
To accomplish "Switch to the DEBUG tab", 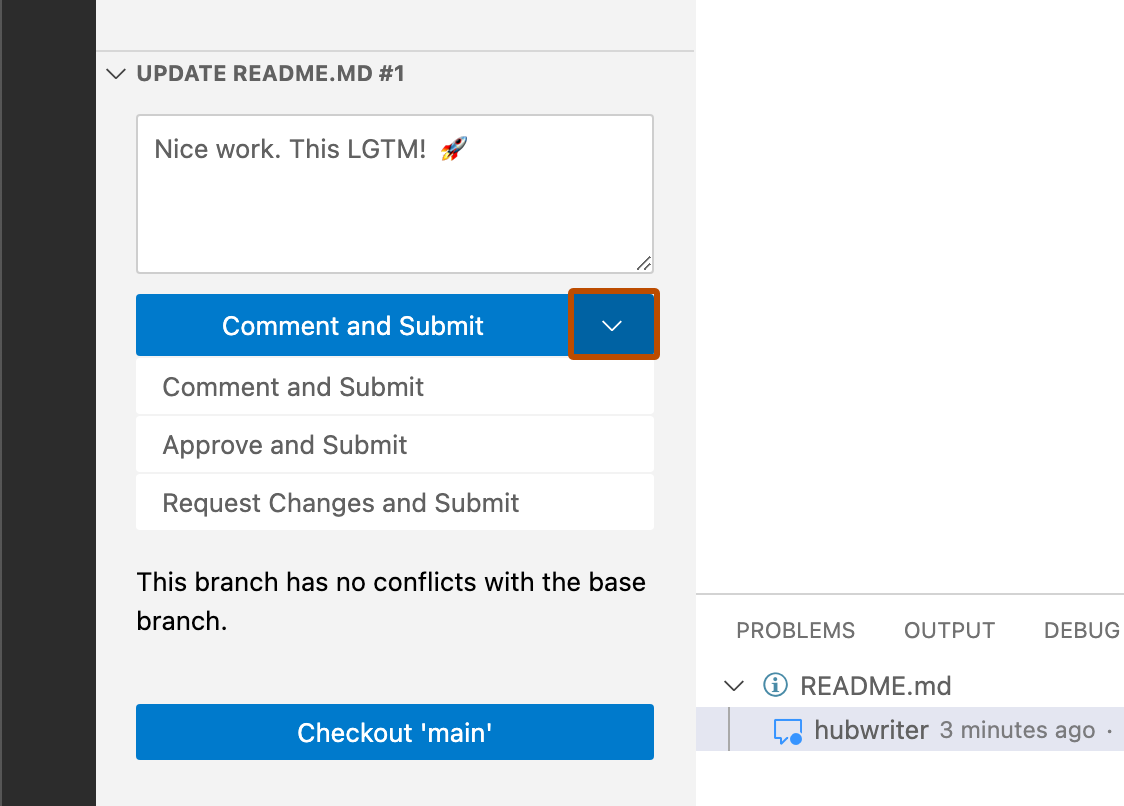I will point(1081,630).
